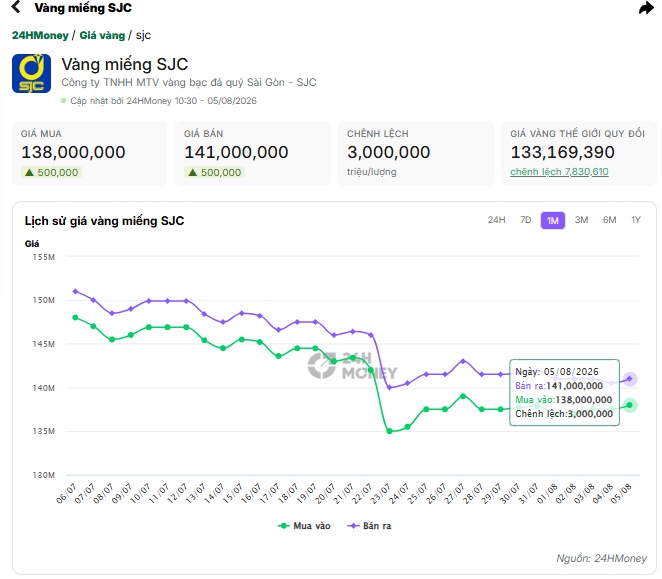Click the Lịch sử giá vàng miếng SJC heading
This screenshot has width=662, height=579.
[104, 221]
